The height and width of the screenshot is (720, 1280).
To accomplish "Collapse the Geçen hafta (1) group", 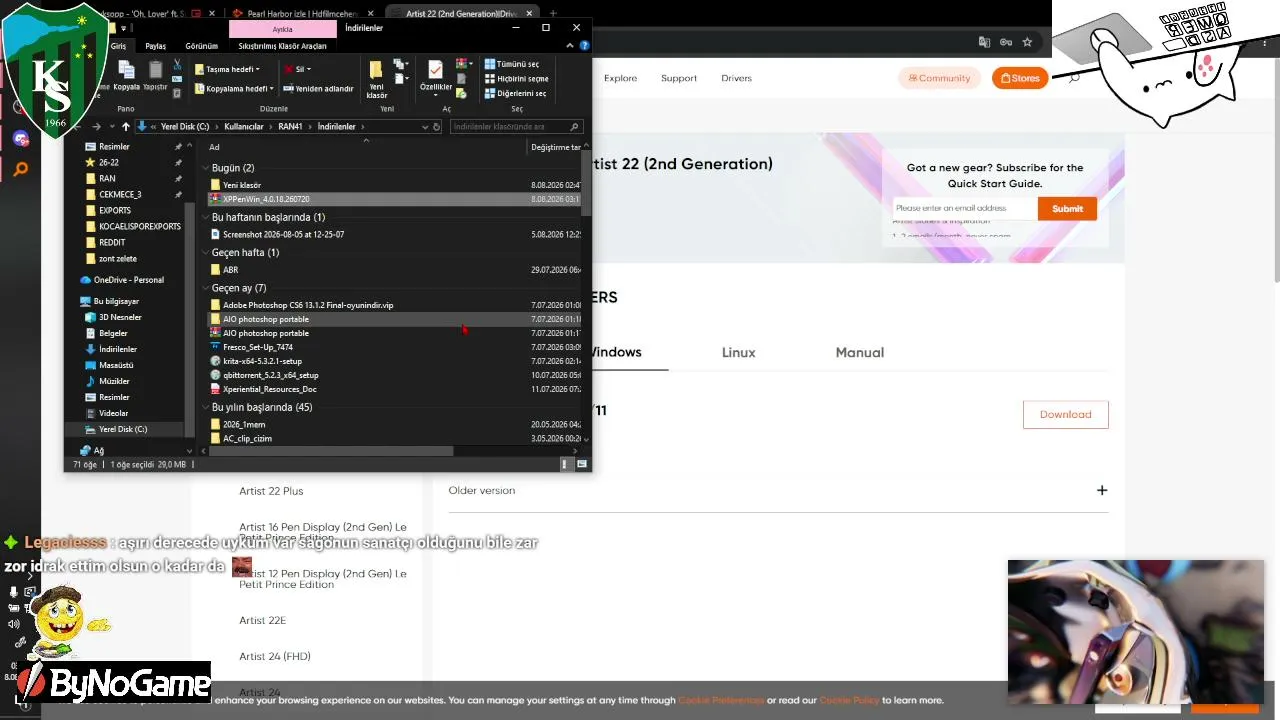I will [205, 253].
